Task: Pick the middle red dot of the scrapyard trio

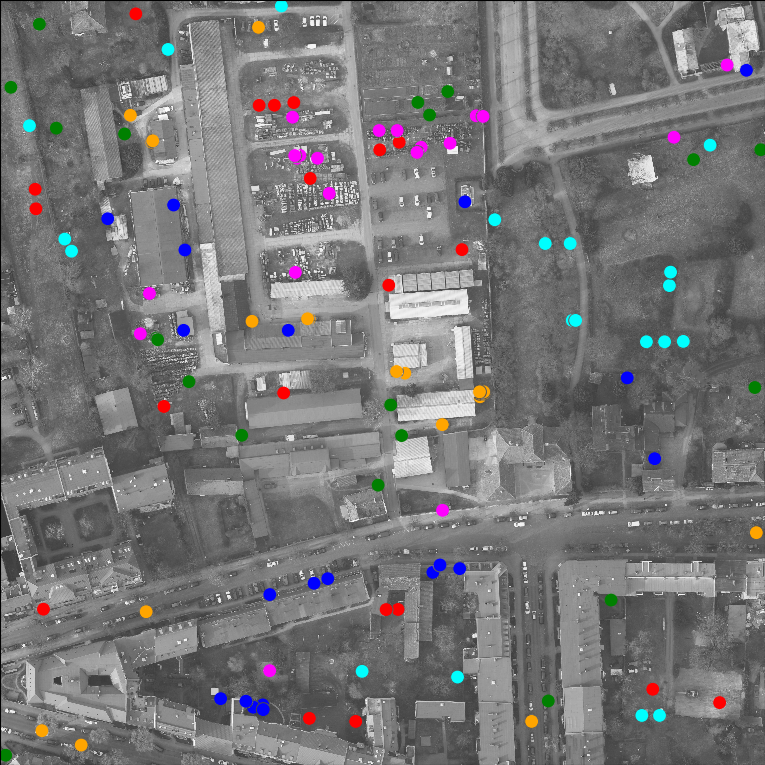Action: point(274,105)
